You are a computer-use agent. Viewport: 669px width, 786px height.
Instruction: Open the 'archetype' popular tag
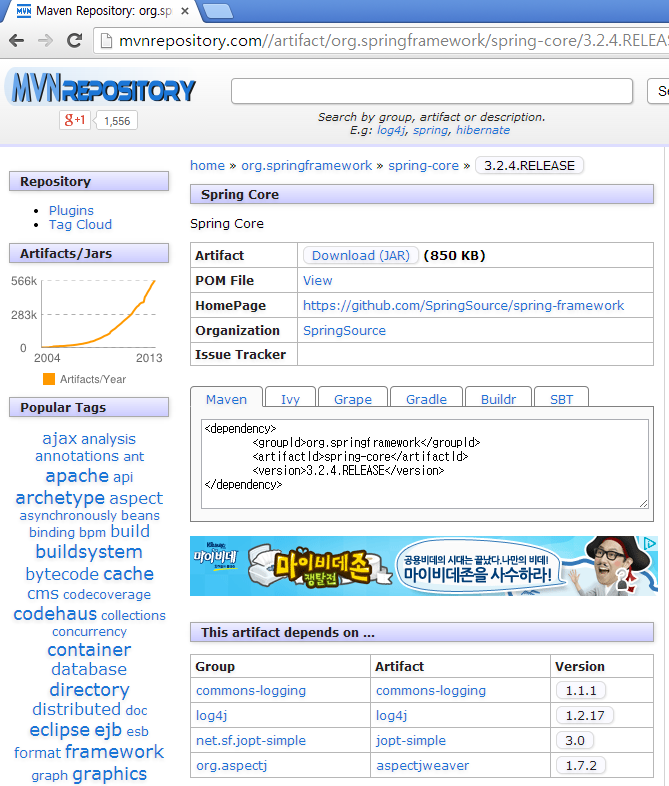pos(60,497)
